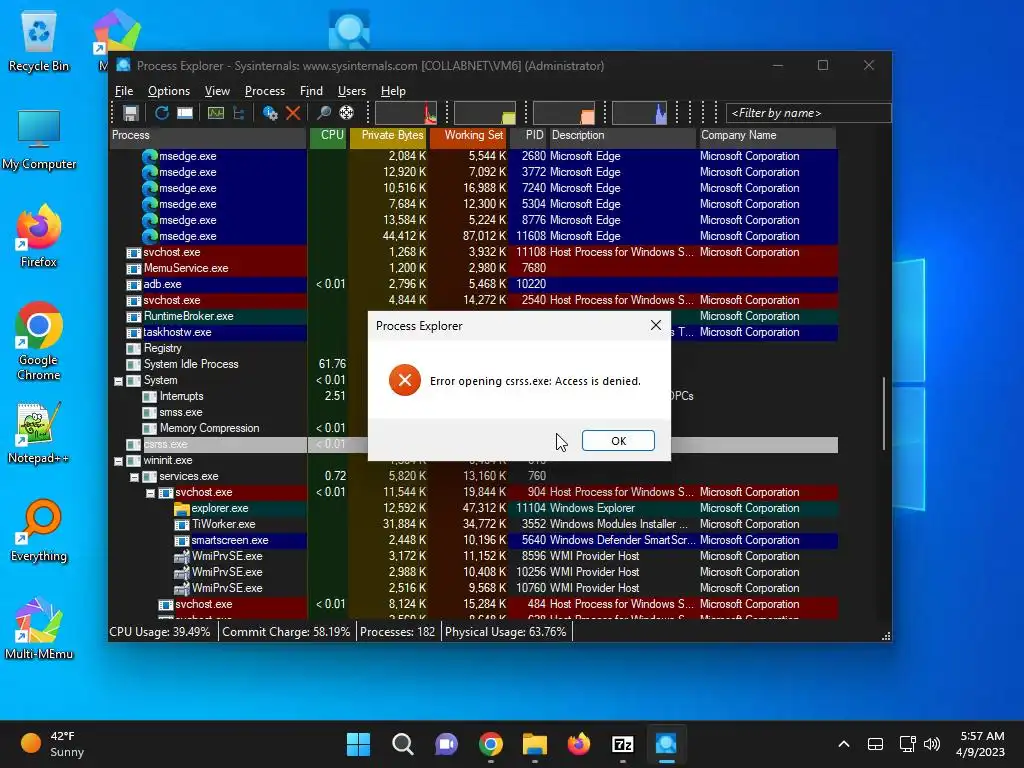Select the MemuService.exe process row

[474, 268]
